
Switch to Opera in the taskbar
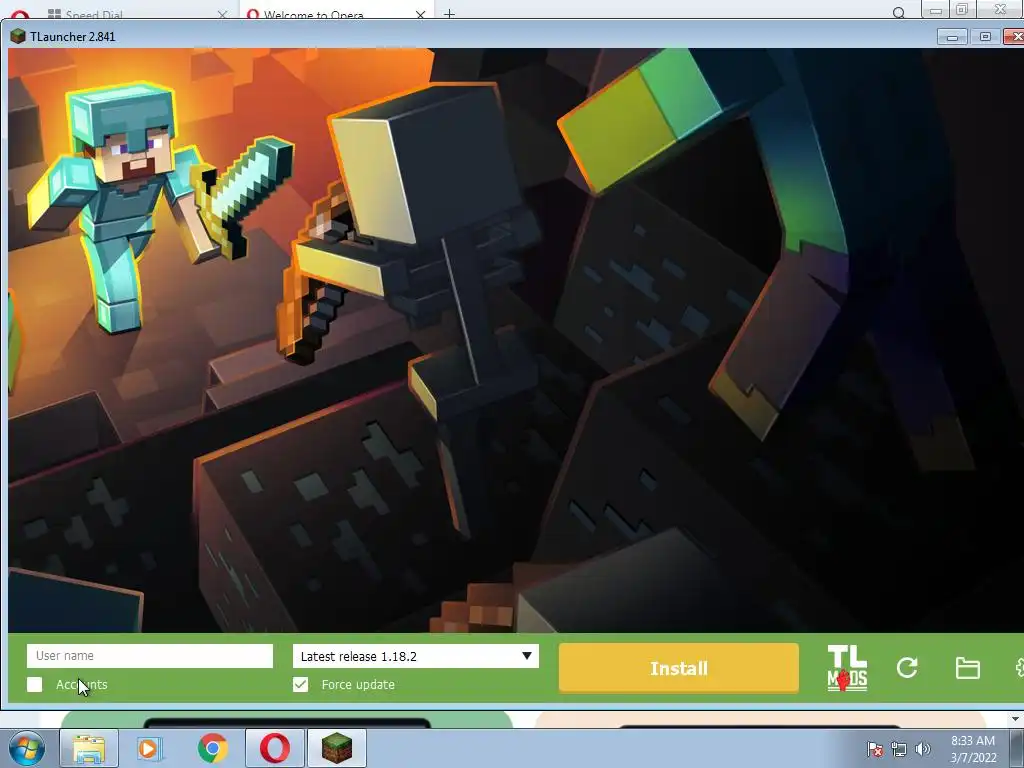[x=275, y=748]
